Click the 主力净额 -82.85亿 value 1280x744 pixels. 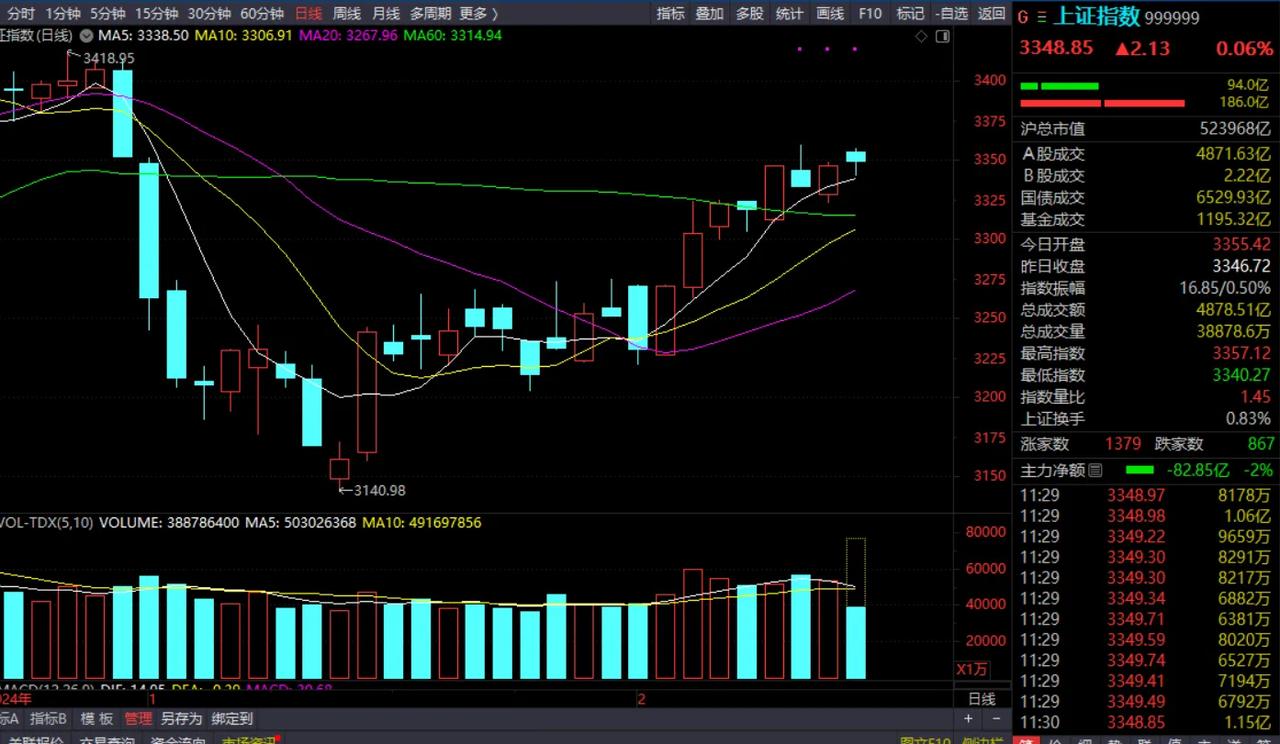tap(1197, 470)
